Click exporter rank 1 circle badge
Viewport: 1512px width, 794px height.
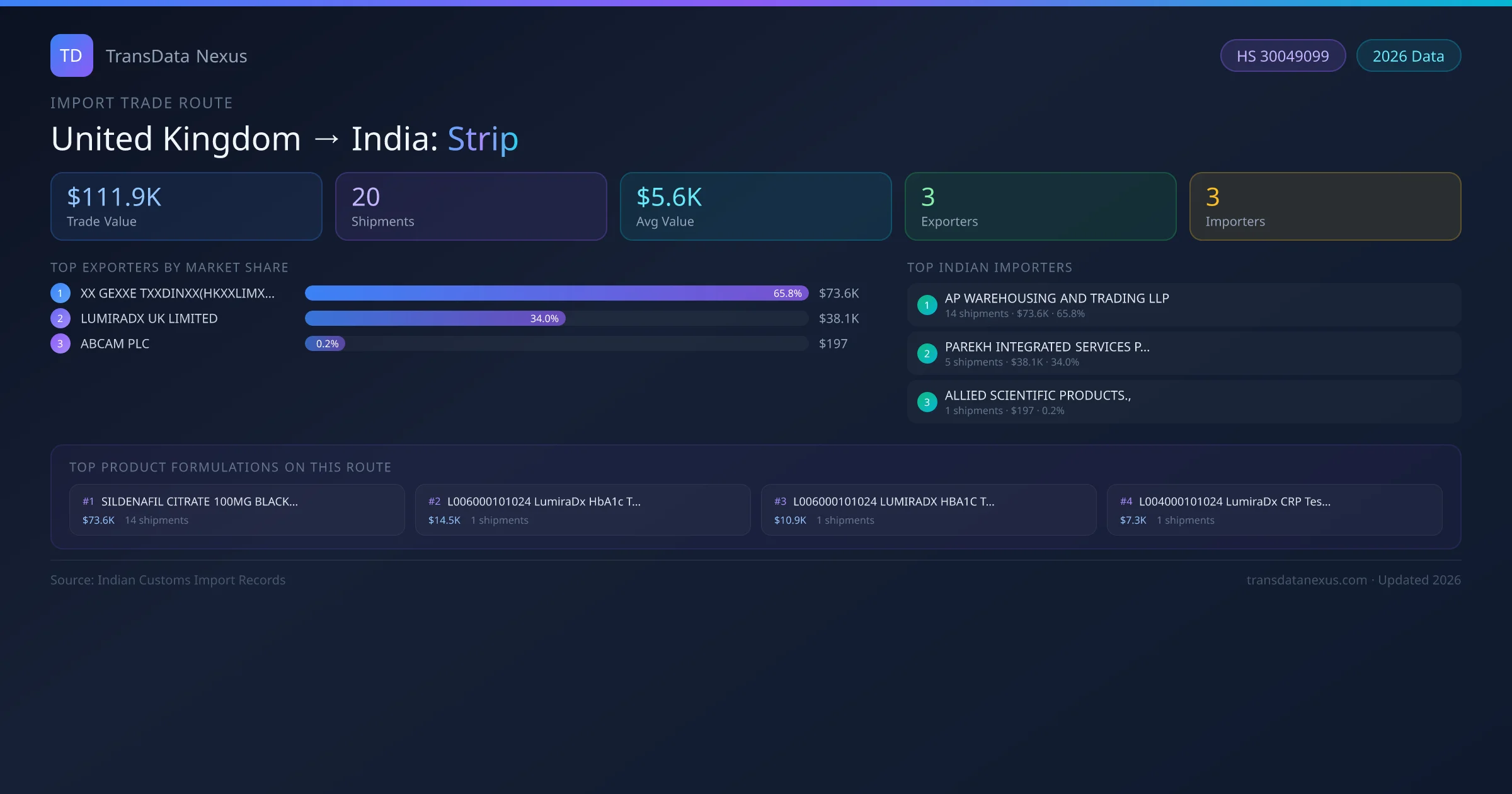(60, 293)
